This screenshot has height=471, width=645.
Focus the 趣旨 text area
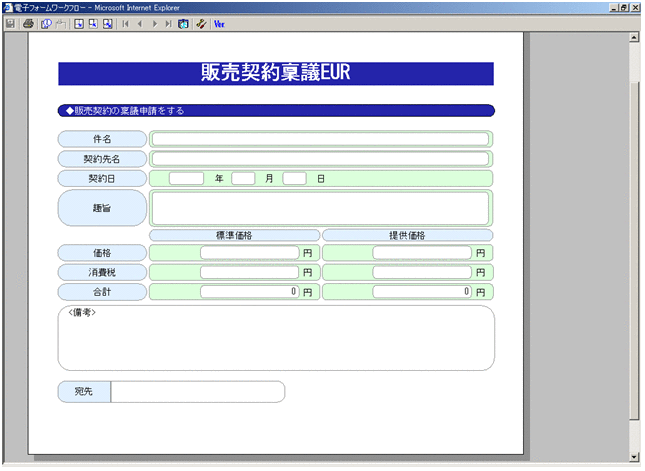[x=320, y=208]
